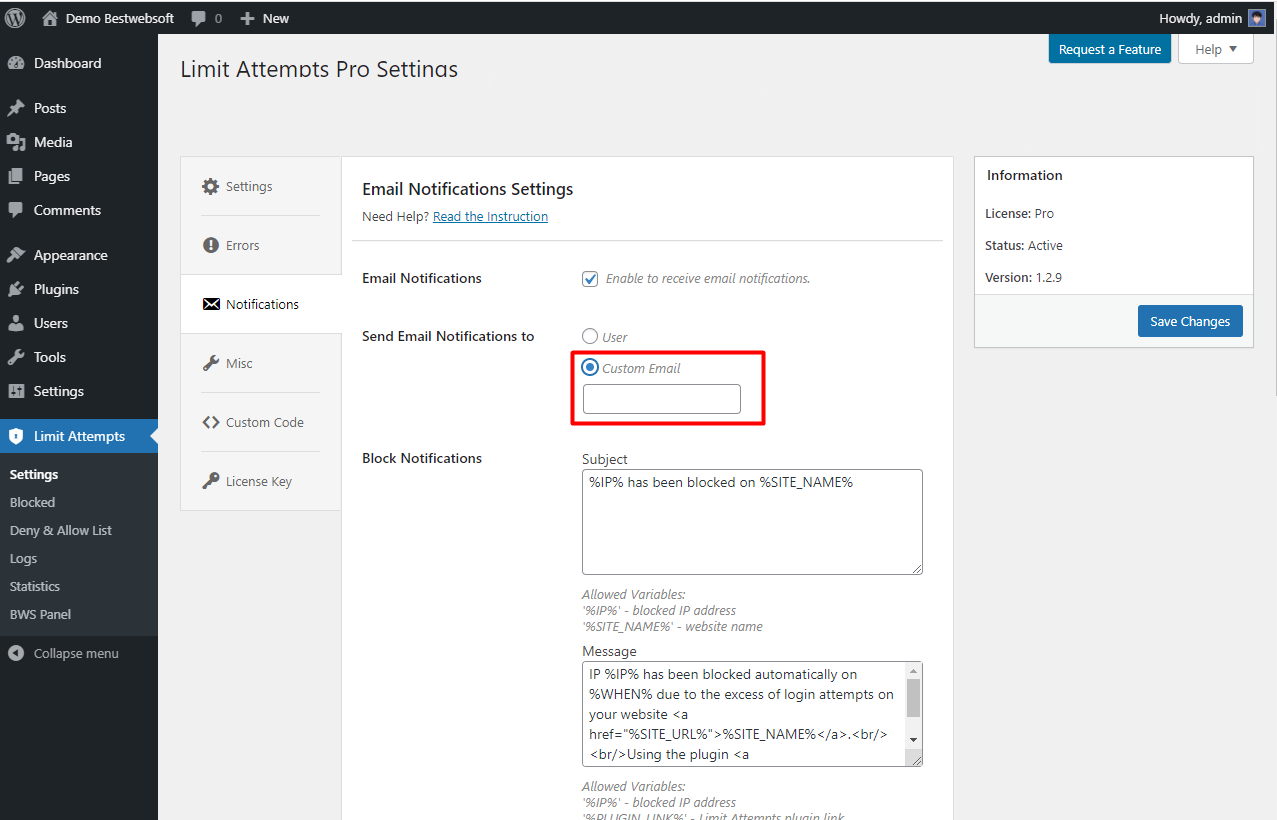Click the WordPress logo icon
This screenshot has width=1277, height=820.
tap(16, 18)
